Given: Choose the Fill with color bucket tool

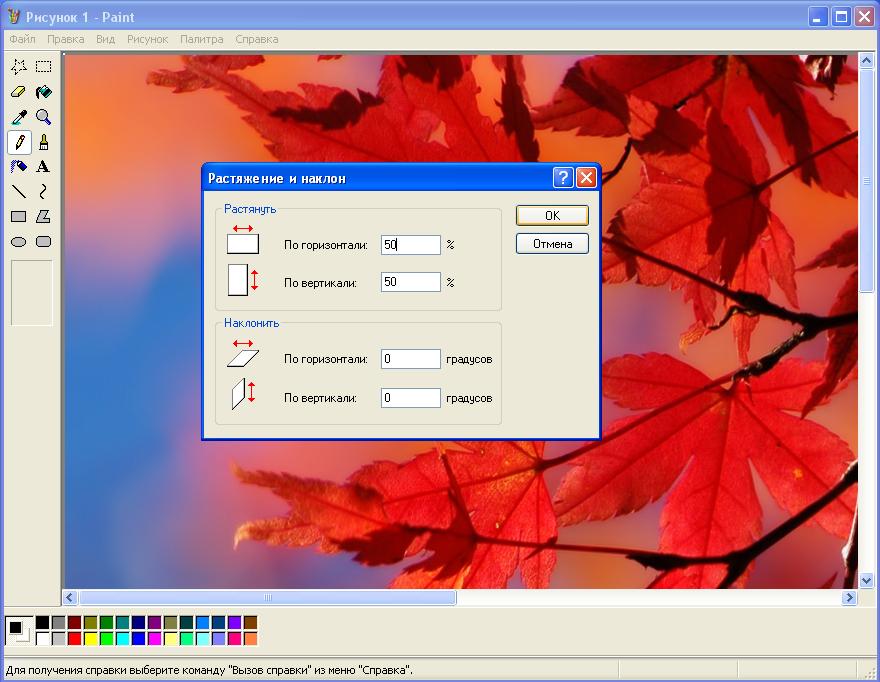Looking at the screenshot, I should 43,92.
